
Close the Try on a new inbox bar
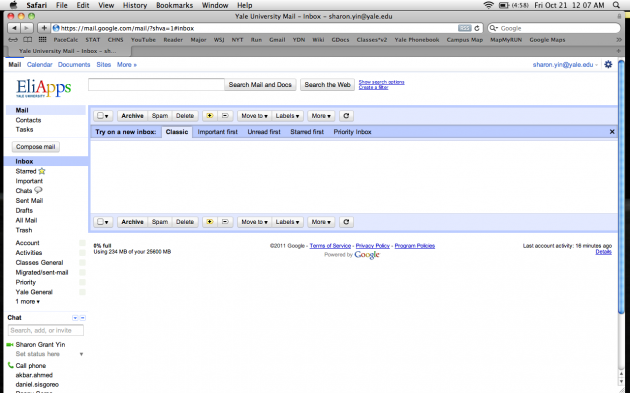pos(612,132)
